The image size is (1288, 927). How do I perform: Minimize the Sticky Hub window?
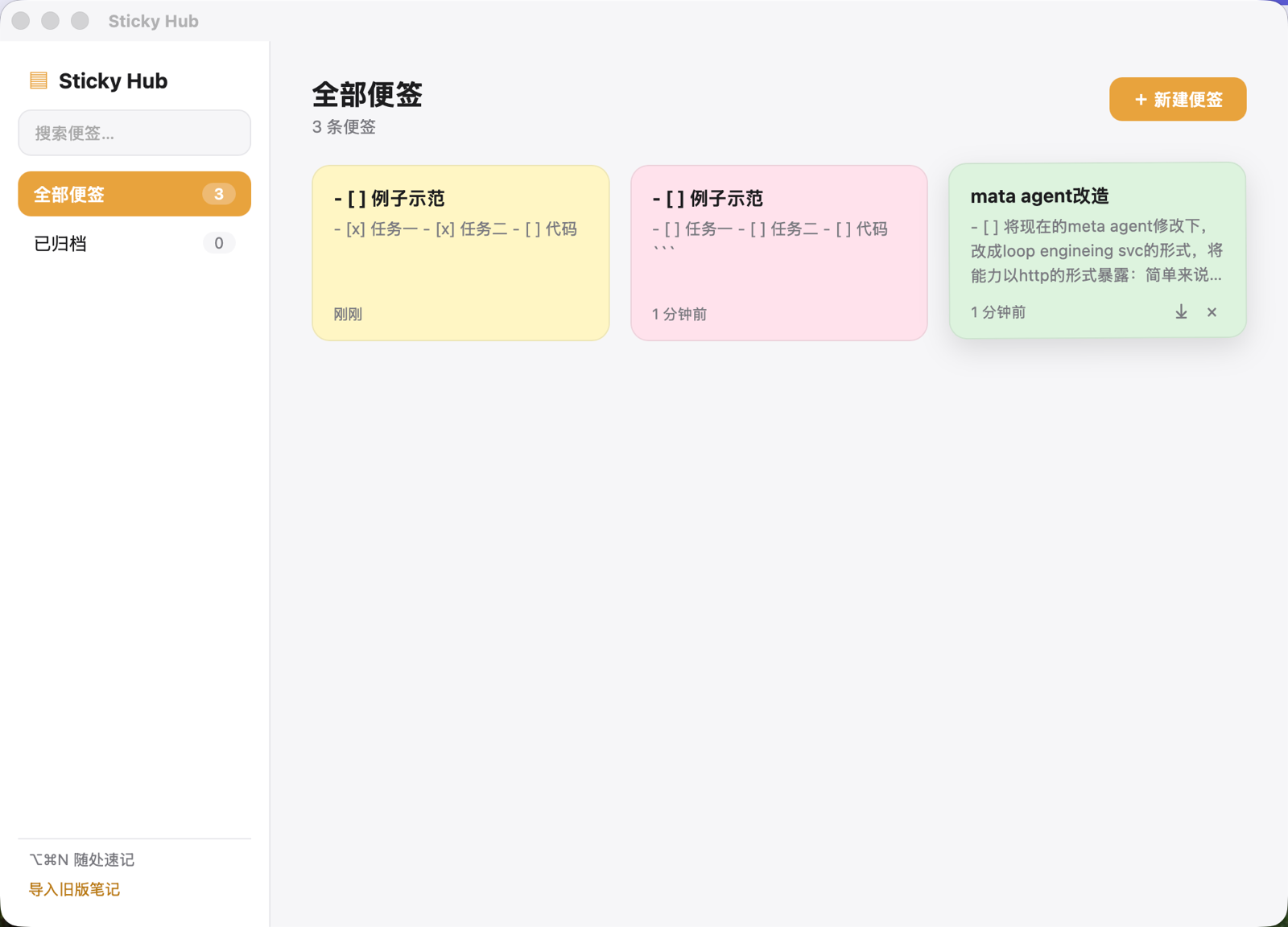coord(51,21)
